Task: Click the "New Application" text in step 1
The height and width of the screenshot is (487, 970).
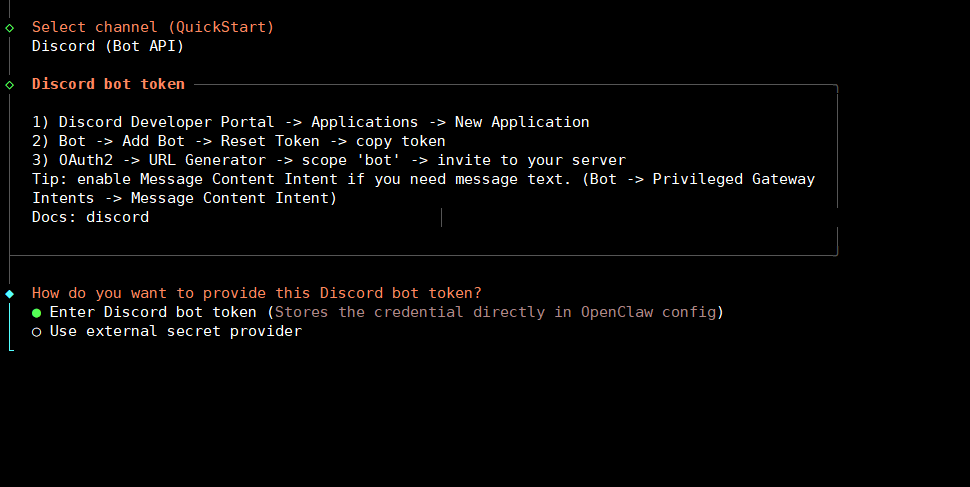Action: click(x=522, y=122)
